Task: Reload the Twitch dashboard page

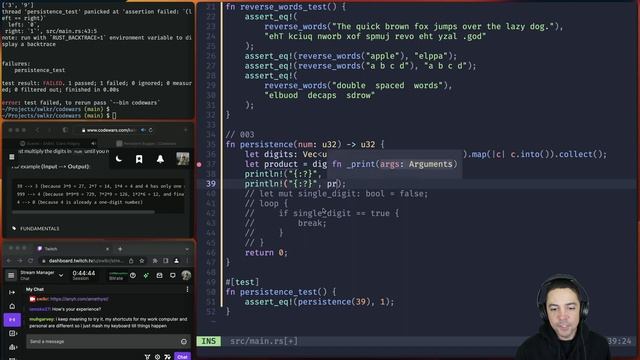Action: pyautogui.click(x=31, y=260)
